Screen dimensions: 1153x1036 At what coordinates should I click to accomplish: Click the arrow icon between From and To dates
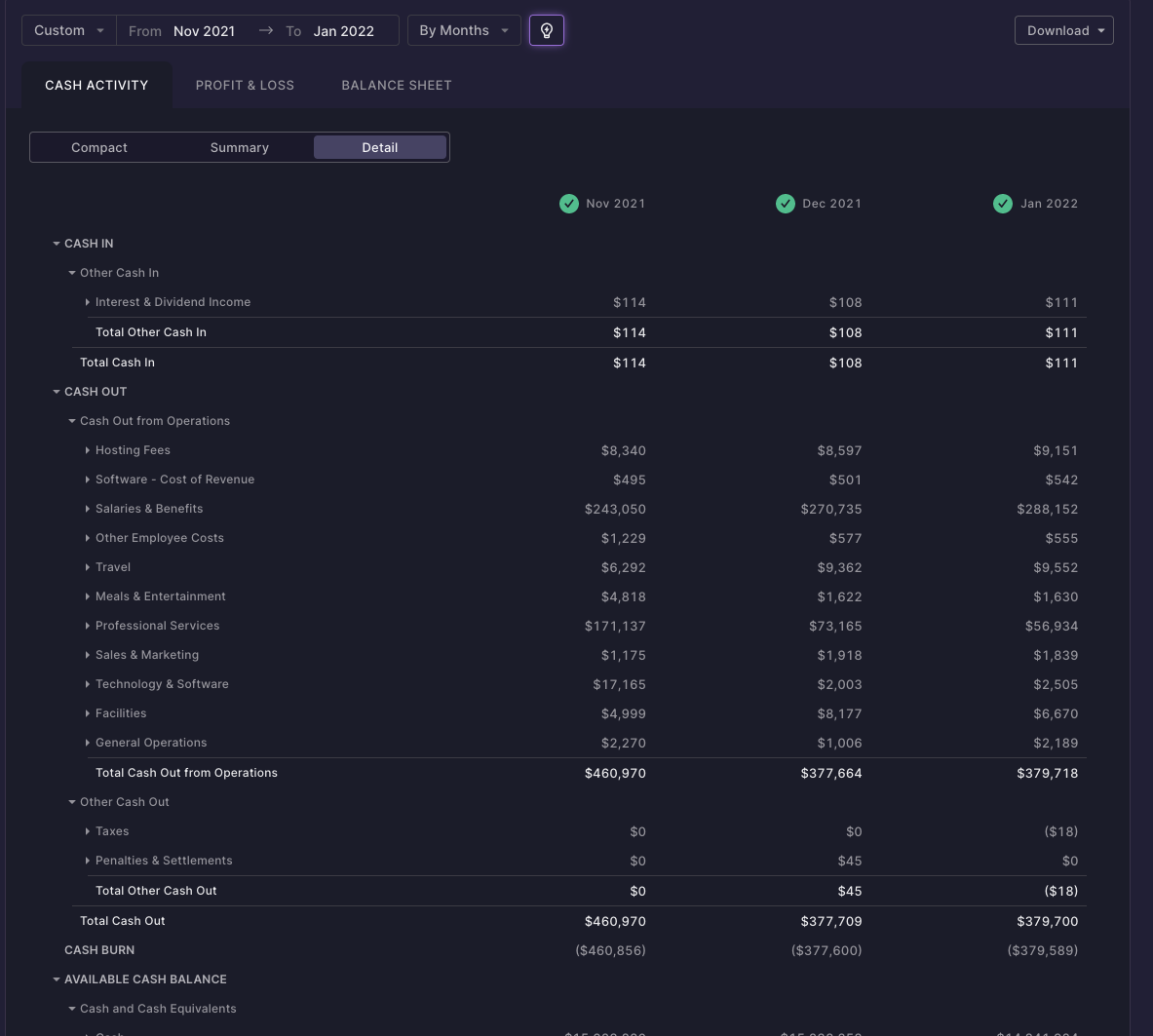266,30
